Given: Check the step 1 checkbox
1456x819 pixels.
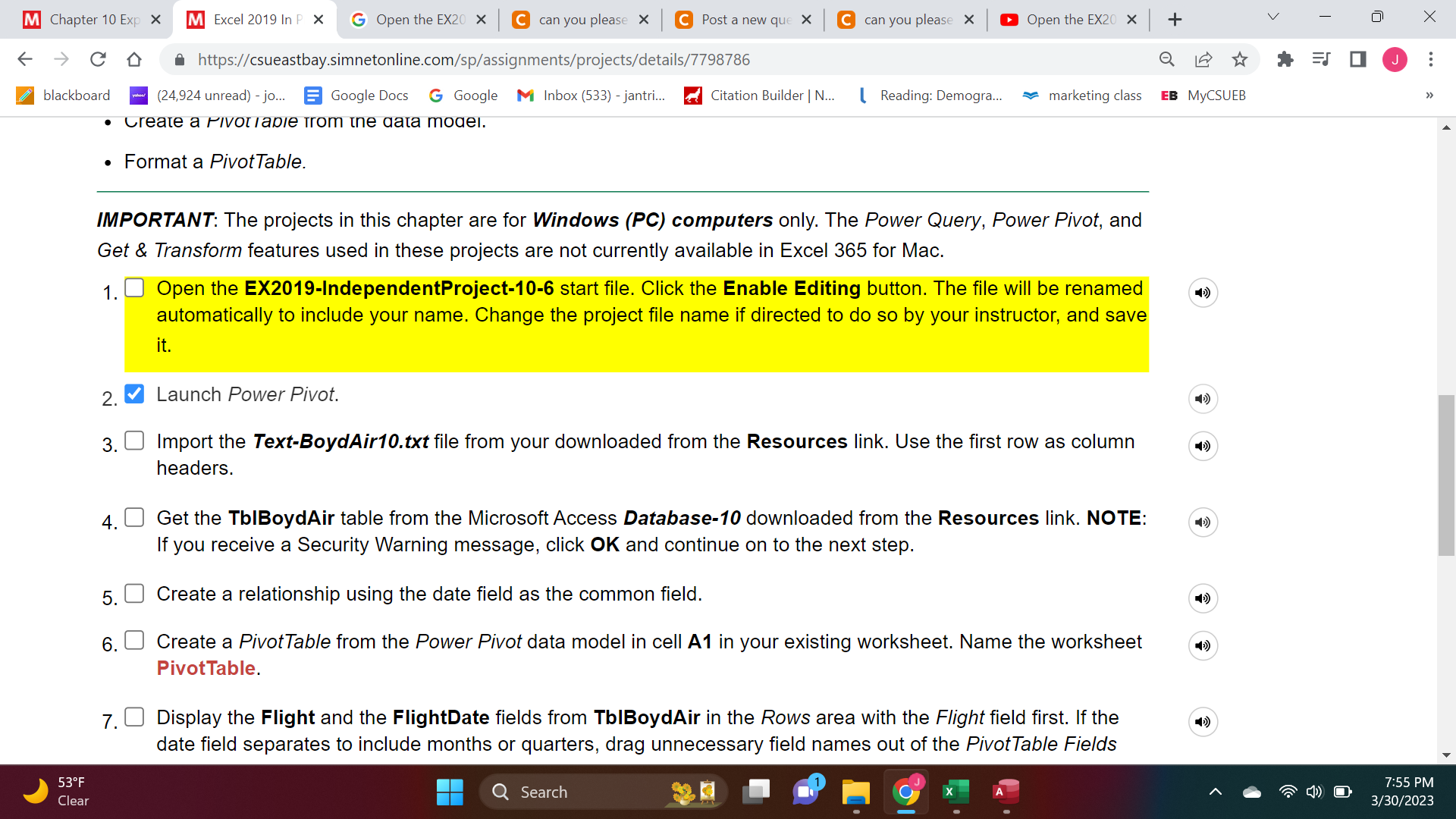Looking at the screenshot, I should click(134, 288).
